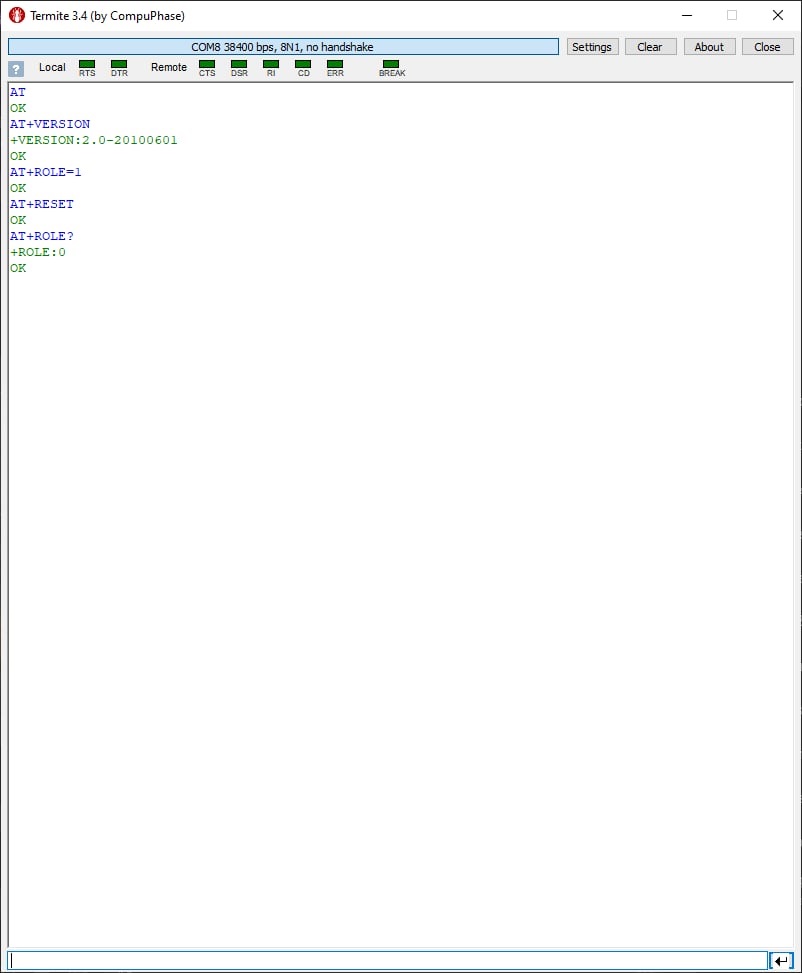Click the Termite app logo icon
Image resolution: width=802 pixels, height=973 pixels.
click(17, 16)
